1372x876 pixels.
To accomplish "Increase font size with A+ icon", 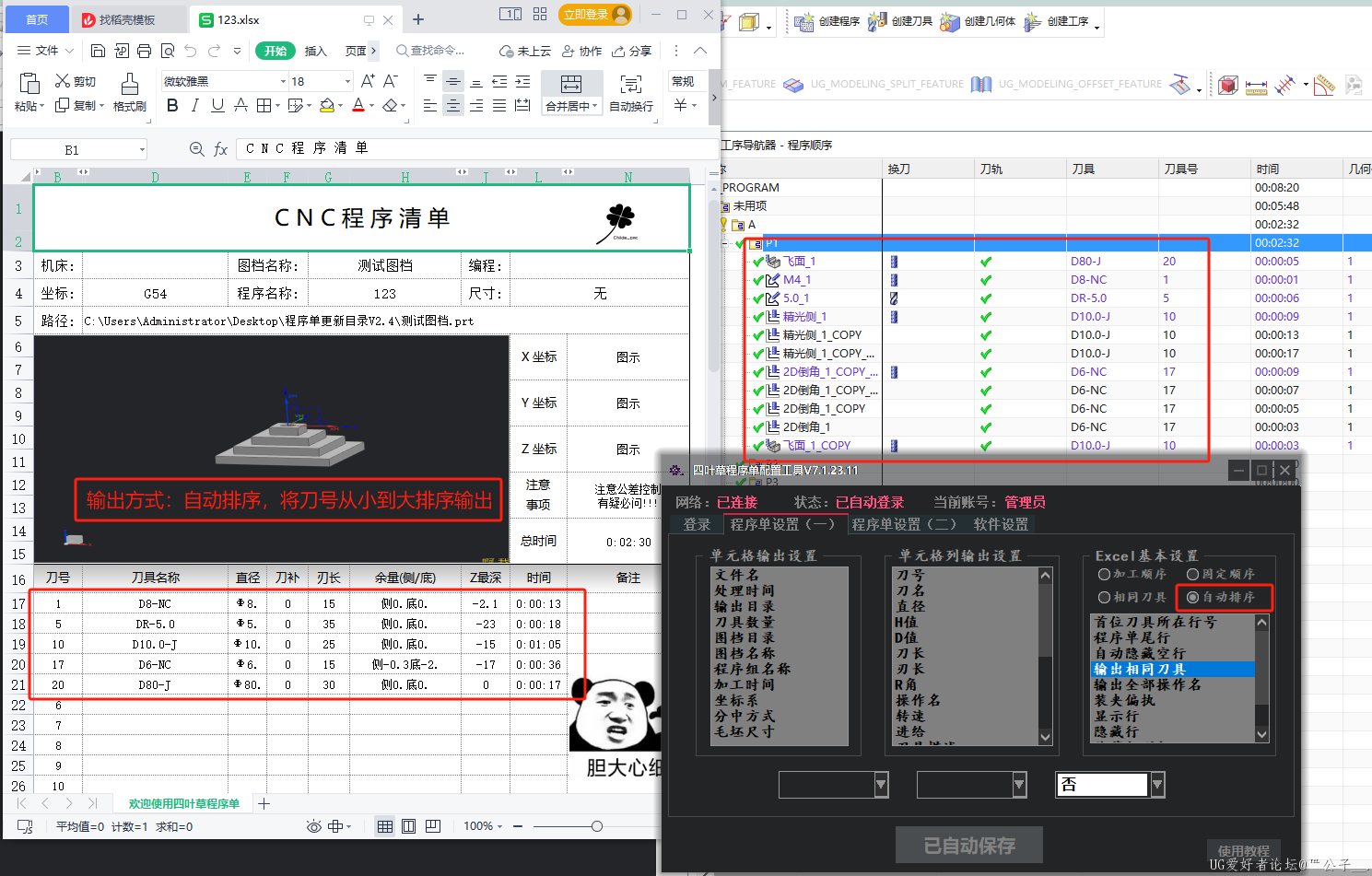I will click(x=368, y=81).
